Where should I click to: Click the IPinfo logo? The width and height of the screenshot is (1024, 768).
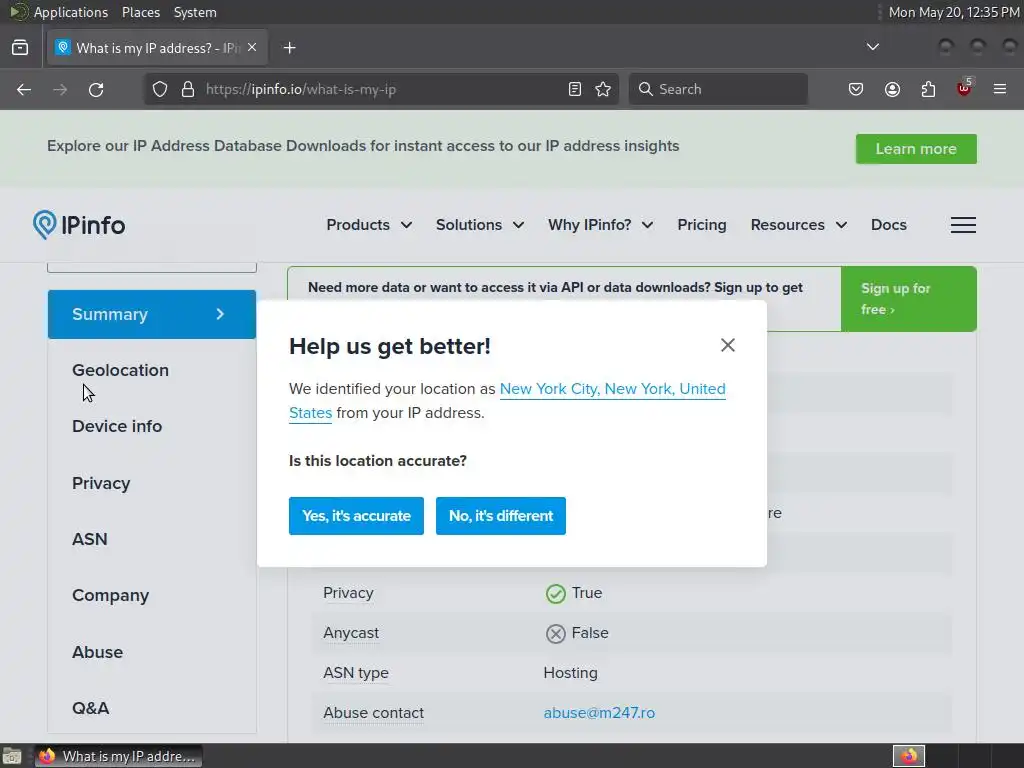point(79,225)
